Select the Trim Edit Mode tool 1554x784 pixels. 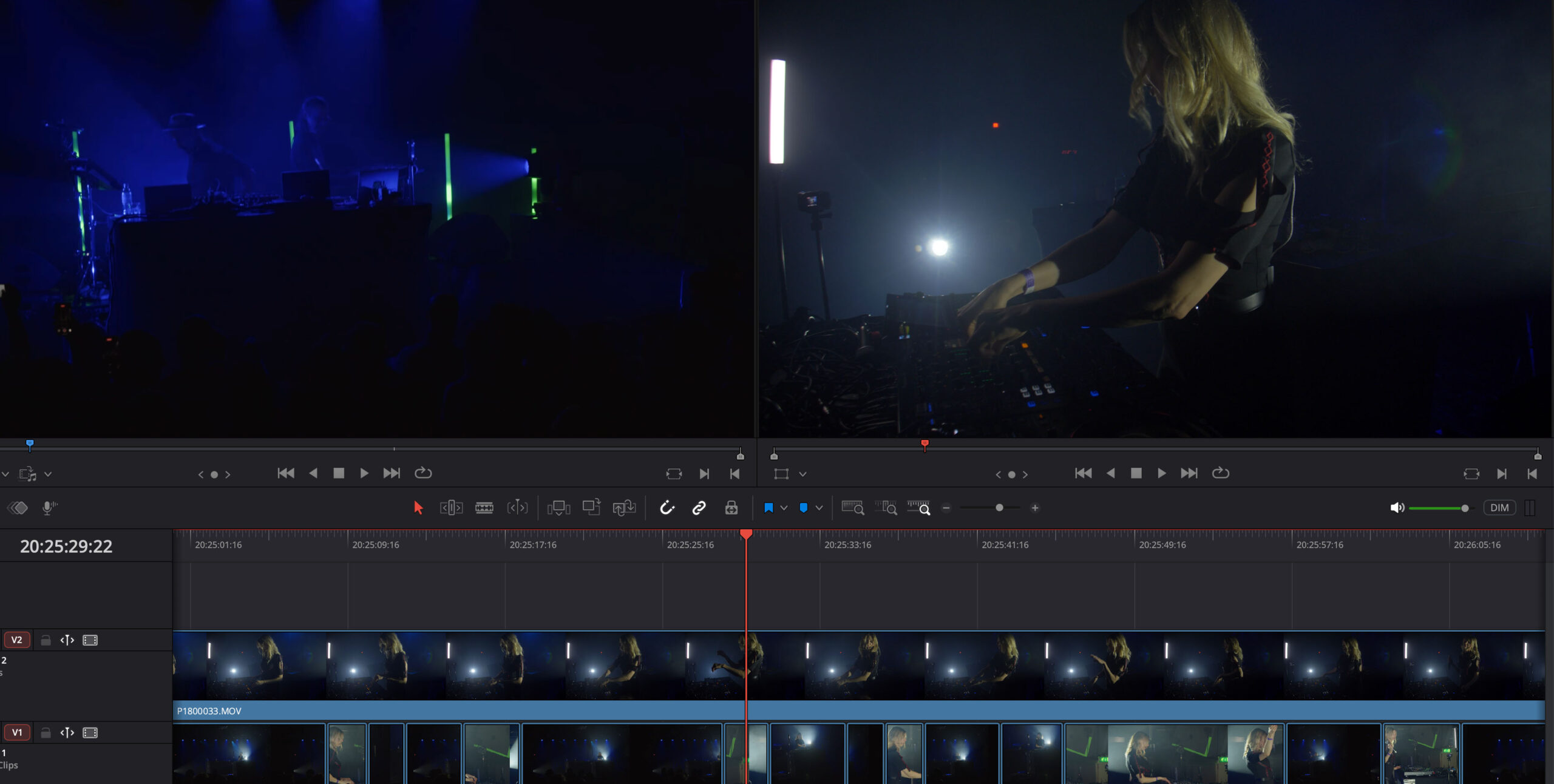[x=451, y=508]
